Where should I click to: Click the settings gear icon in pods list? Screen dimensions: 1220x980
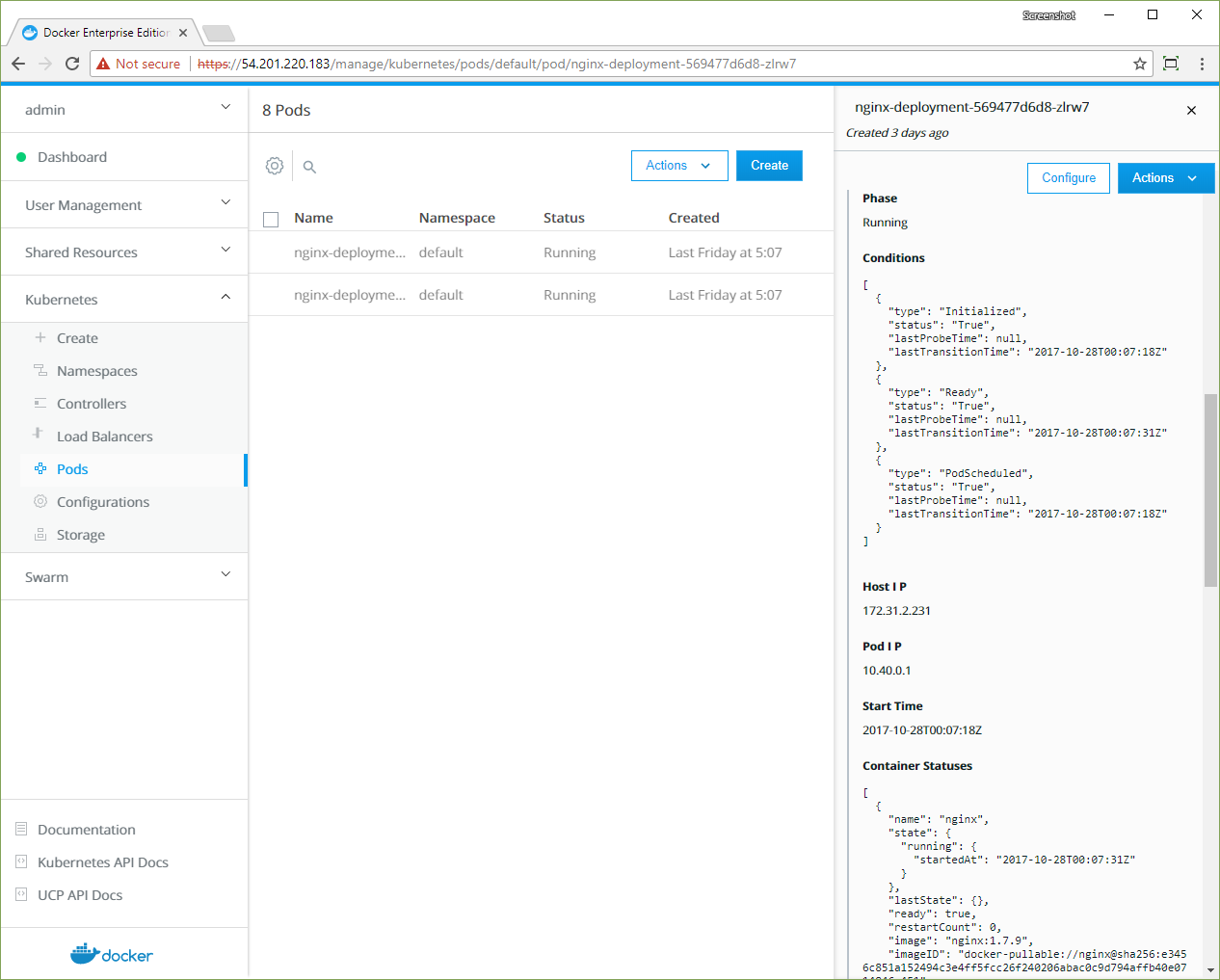275,166
